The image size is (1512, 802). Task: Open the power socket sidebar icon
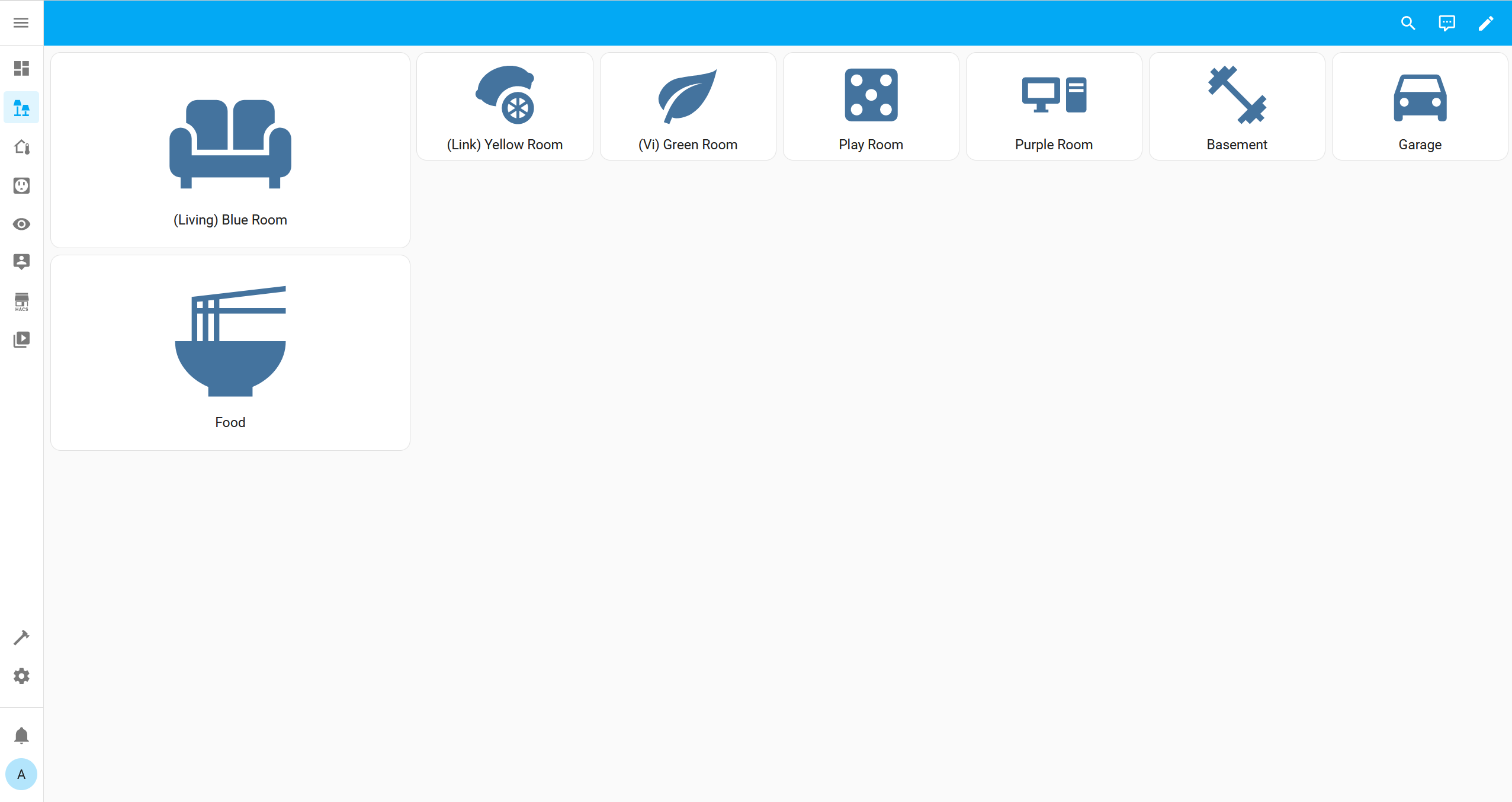[21, 185]
